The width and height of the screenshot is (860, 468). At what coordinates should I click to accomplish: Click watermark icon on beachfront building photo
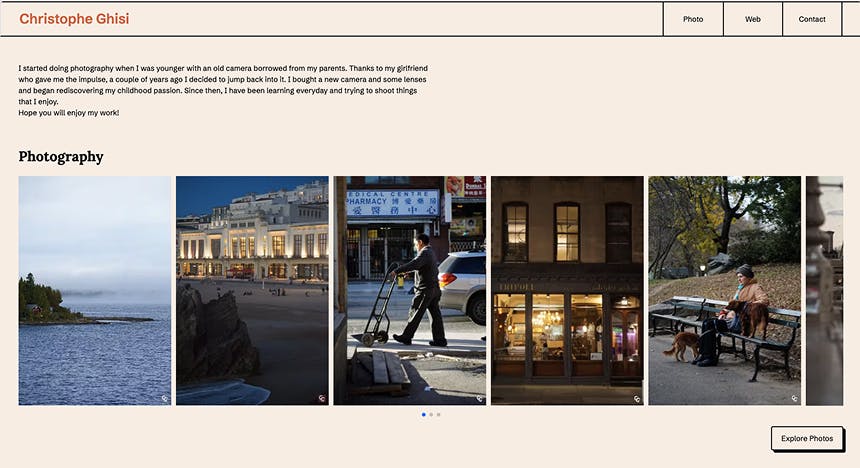(x=322, y=398)
